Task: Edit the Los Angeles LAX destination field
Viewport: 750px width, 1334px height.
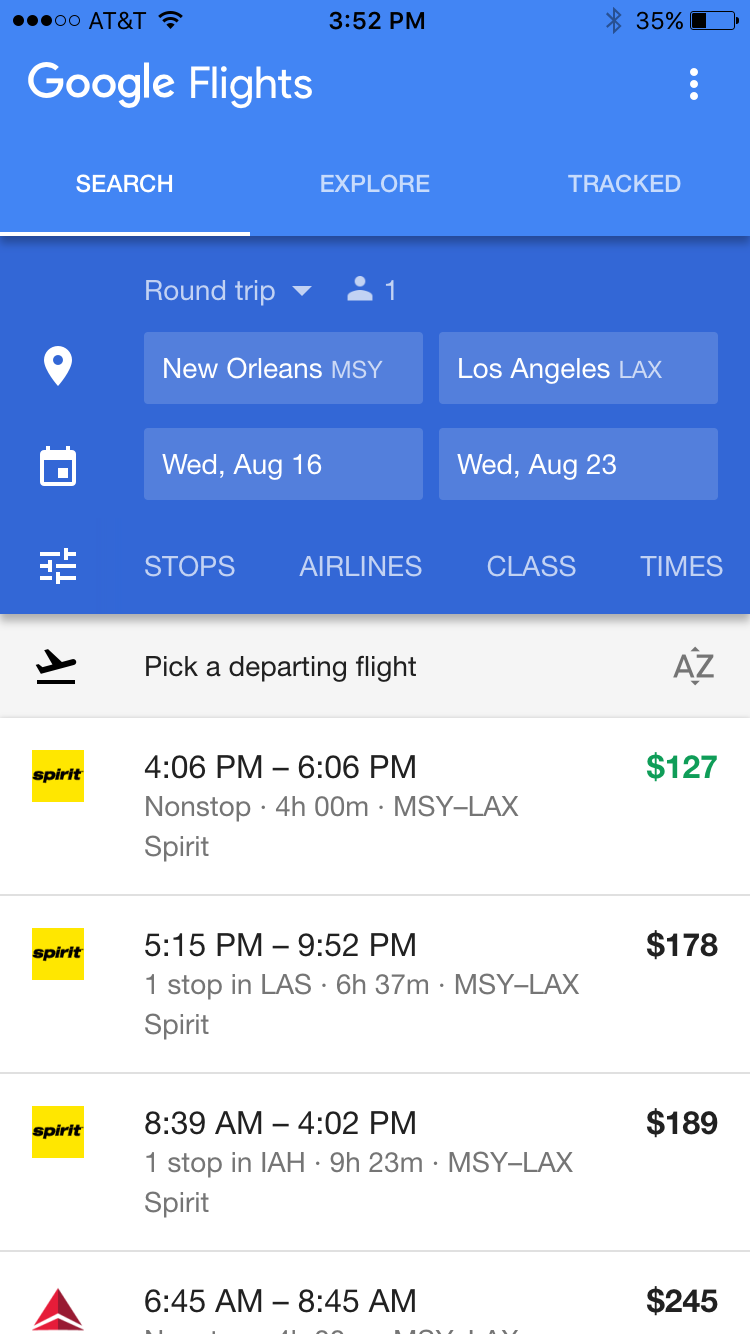Action: coord(578,368)
